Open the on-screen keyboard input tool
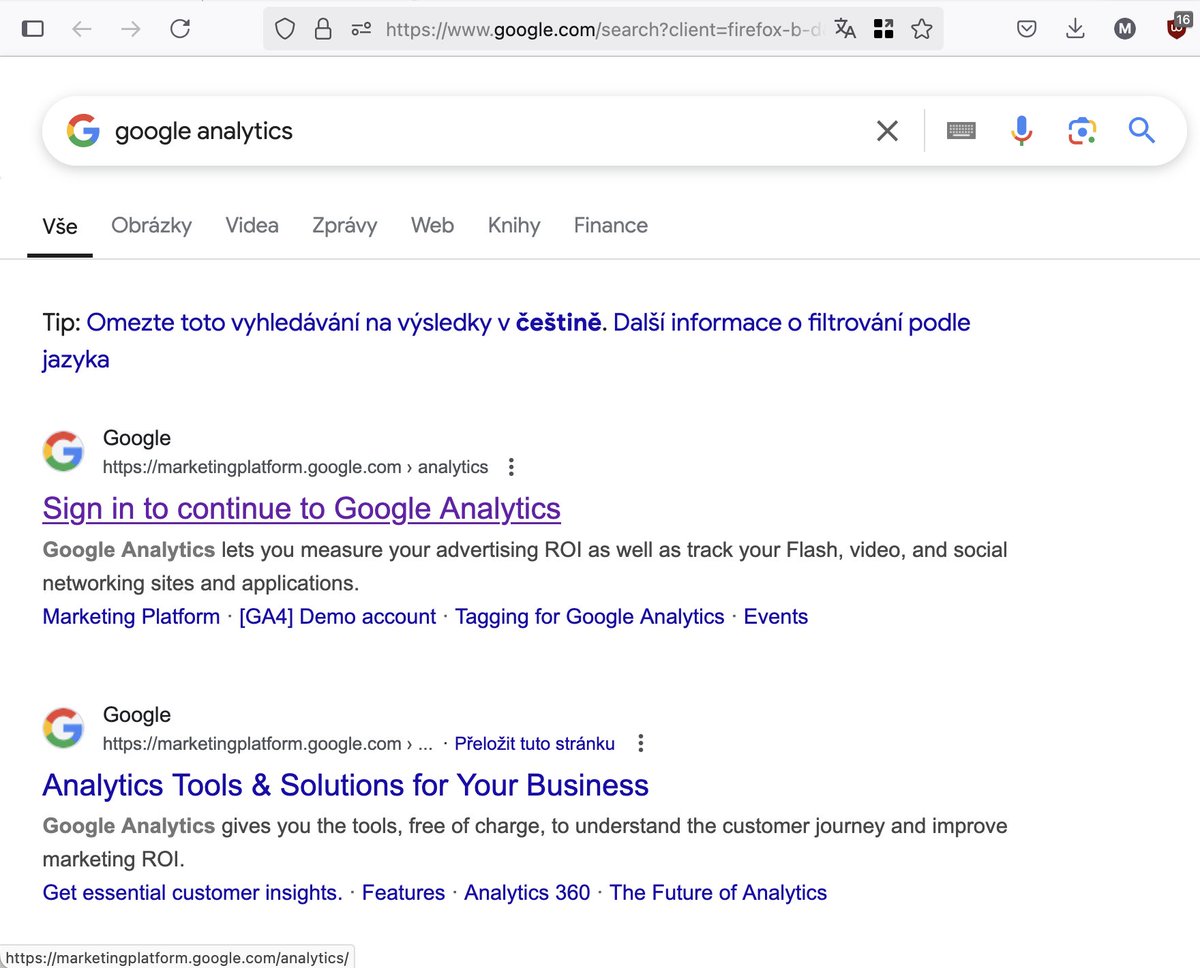The image size is (1200, 968). coord(961,131)
